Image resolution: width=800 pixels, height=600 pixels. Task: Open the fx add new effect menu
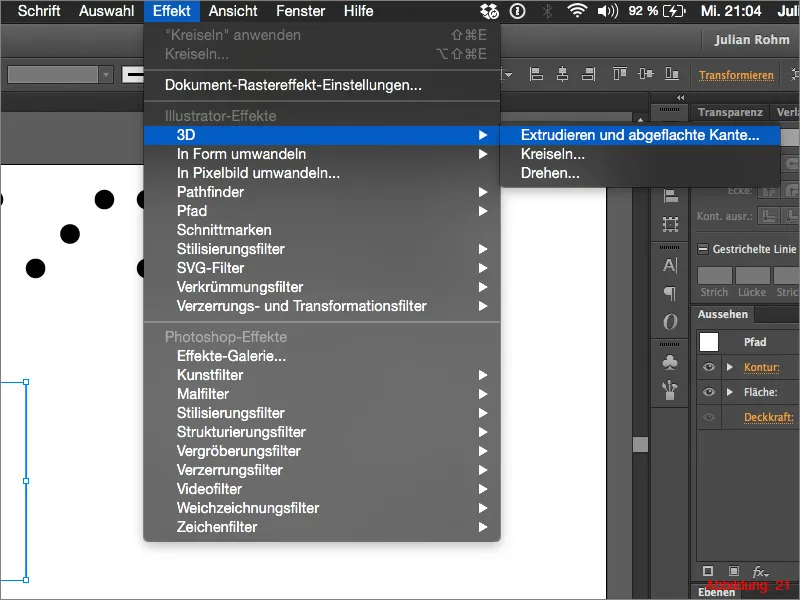761,571
